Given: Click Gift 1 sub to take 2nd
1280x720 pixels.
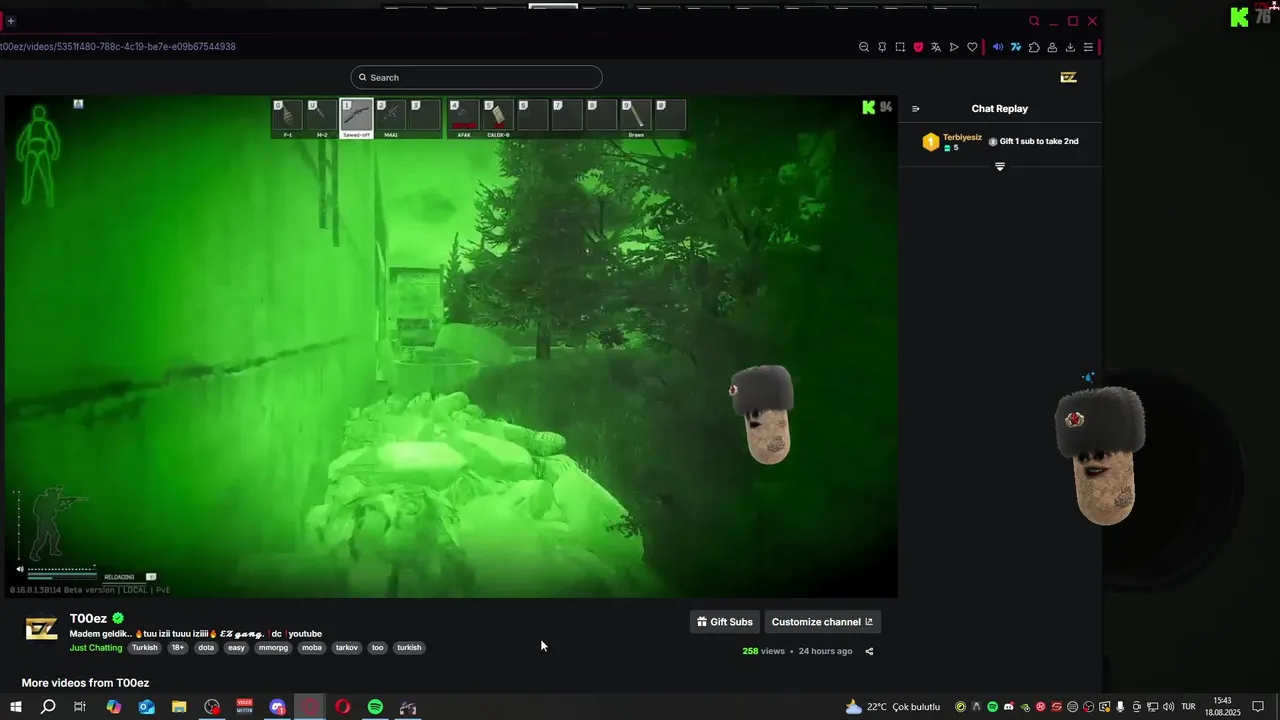Looking at the screenshot, I should point(1039,141).
